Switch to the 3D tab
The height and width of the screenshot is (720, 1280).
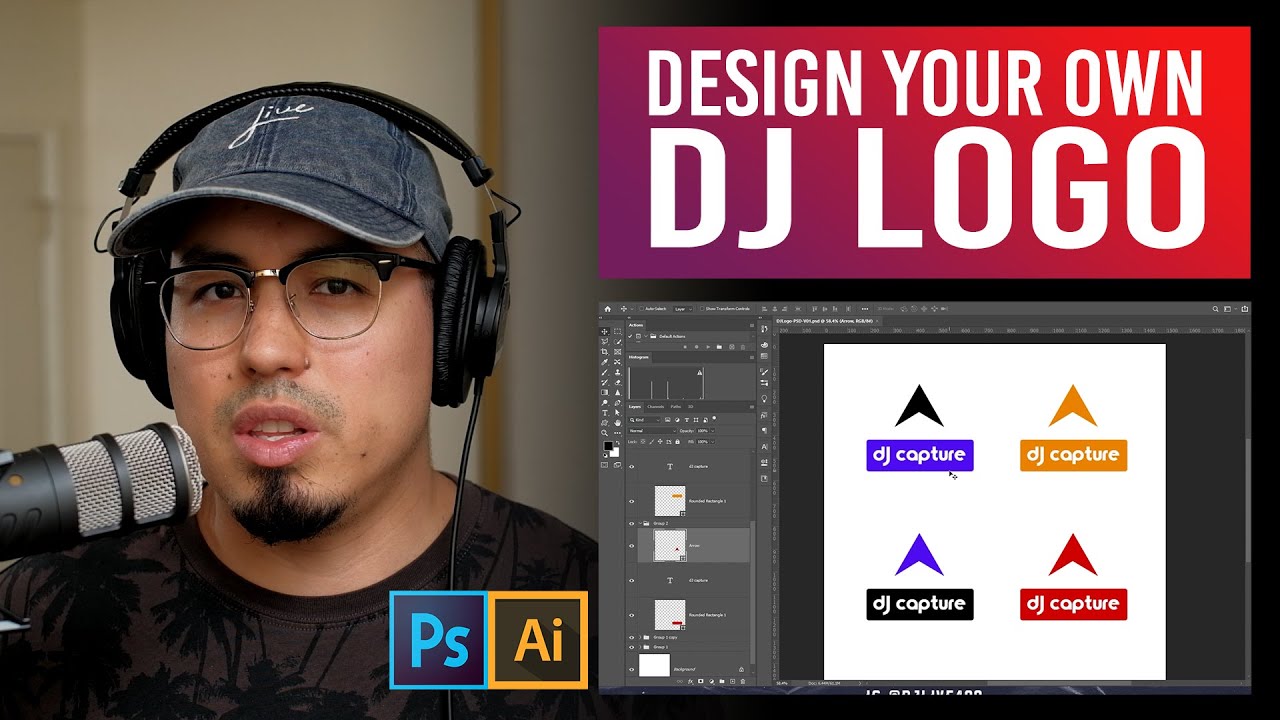690,407
